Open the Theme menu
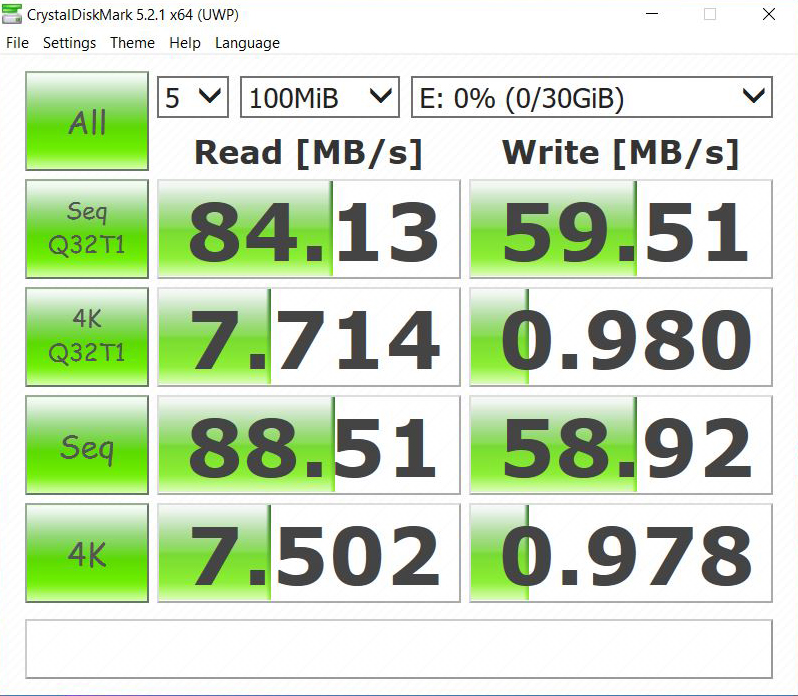Viewport: 798px width, 696px height. tap(132, 43)
